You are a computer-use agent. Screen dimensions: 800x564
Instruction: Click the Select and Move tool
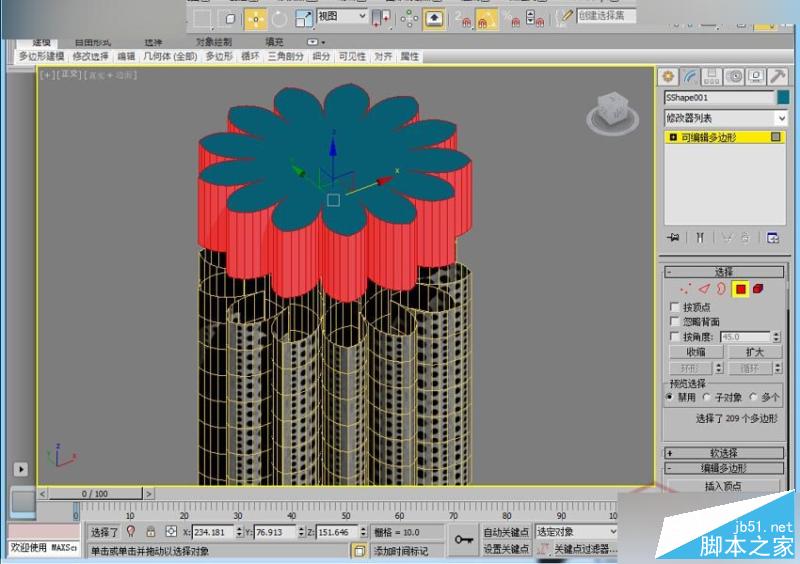[x=255, y=17]
